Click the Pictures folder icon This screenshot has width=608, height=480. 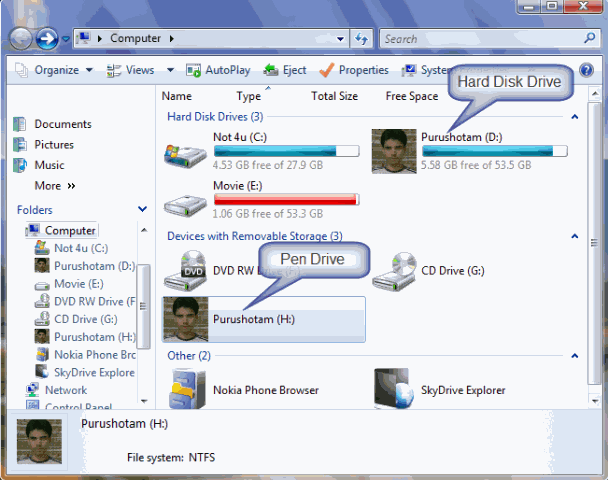point(19,145)
